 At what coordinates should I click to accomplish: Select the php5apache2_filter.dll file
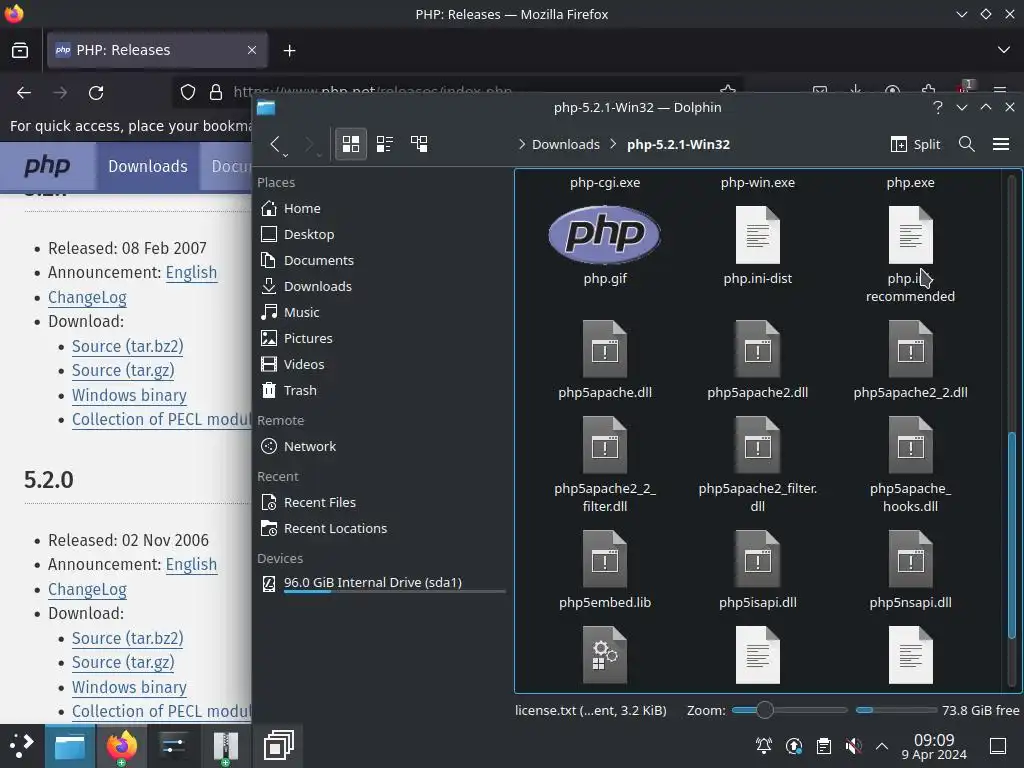758,464
